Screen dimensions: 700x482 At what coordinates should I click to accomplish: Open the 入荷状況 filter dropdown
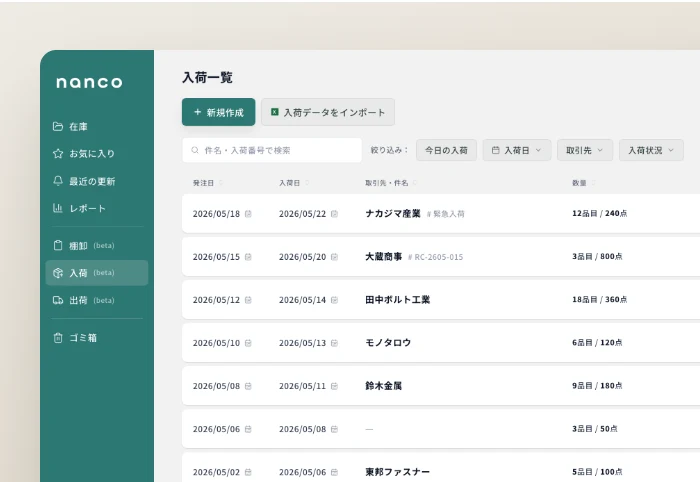[x=651, y=150]
